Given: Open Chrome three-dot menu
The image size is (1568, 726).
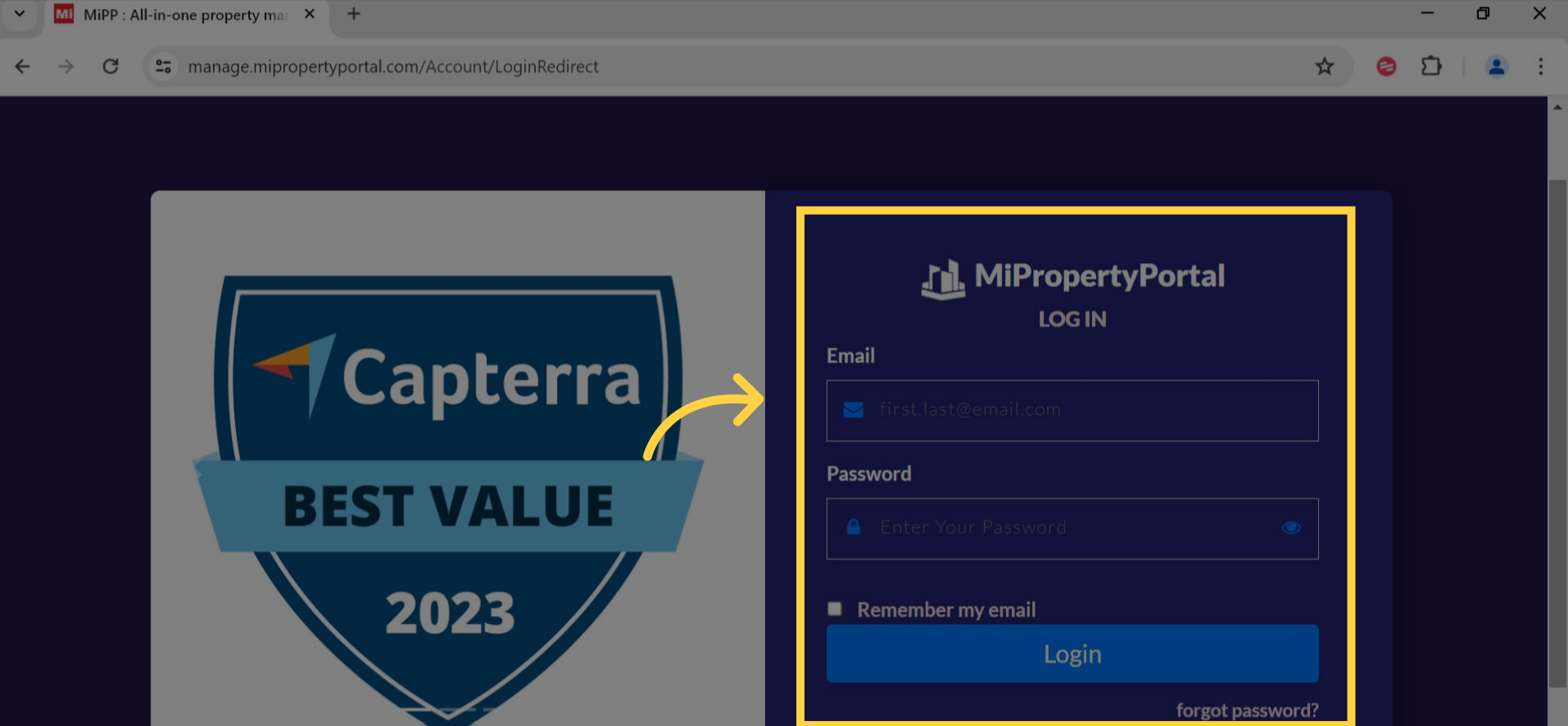Looking at the screenshot, I should [1540, 66].
